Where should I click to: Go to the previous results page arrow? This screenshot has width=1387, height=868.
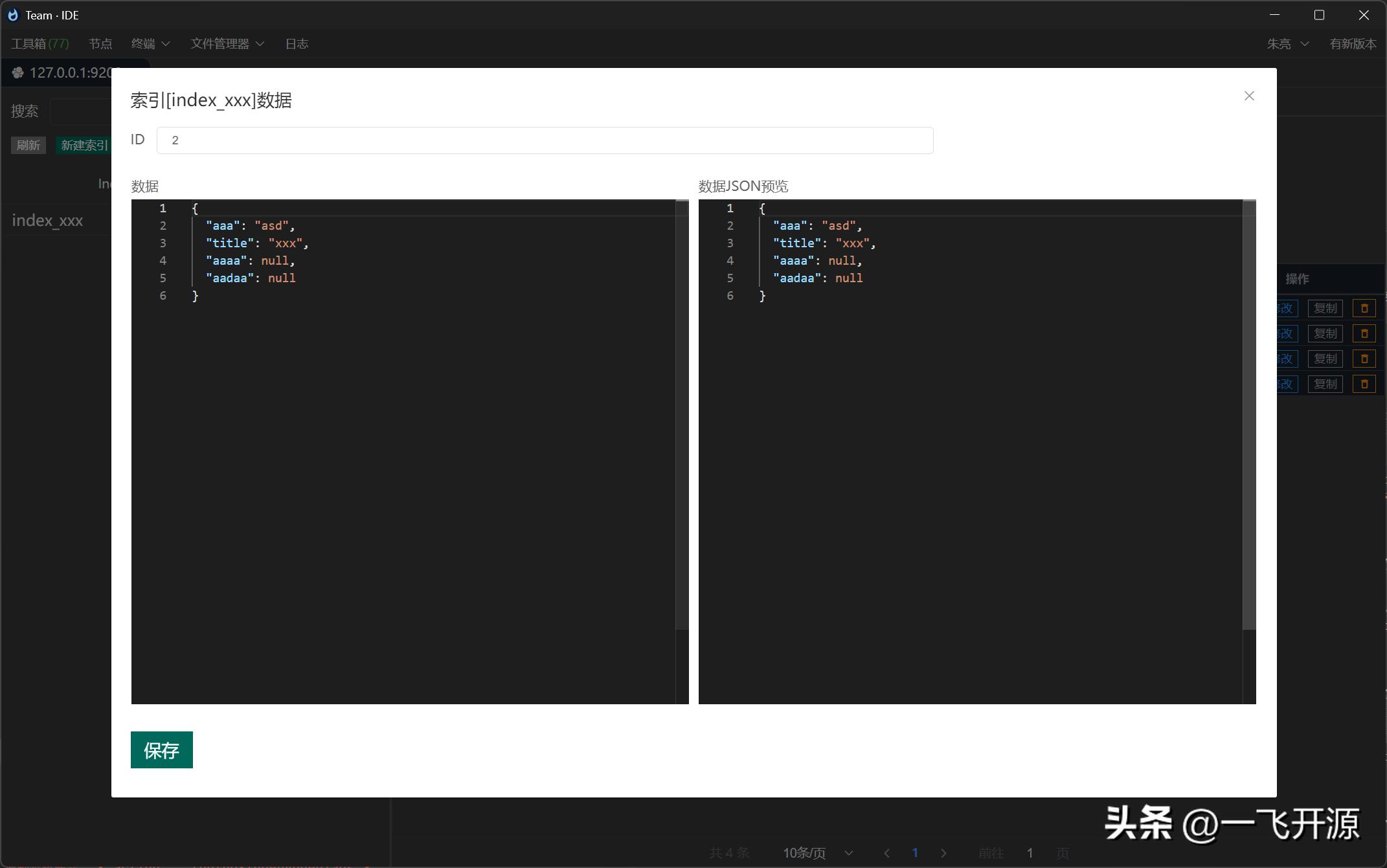[x=886, y=853]
